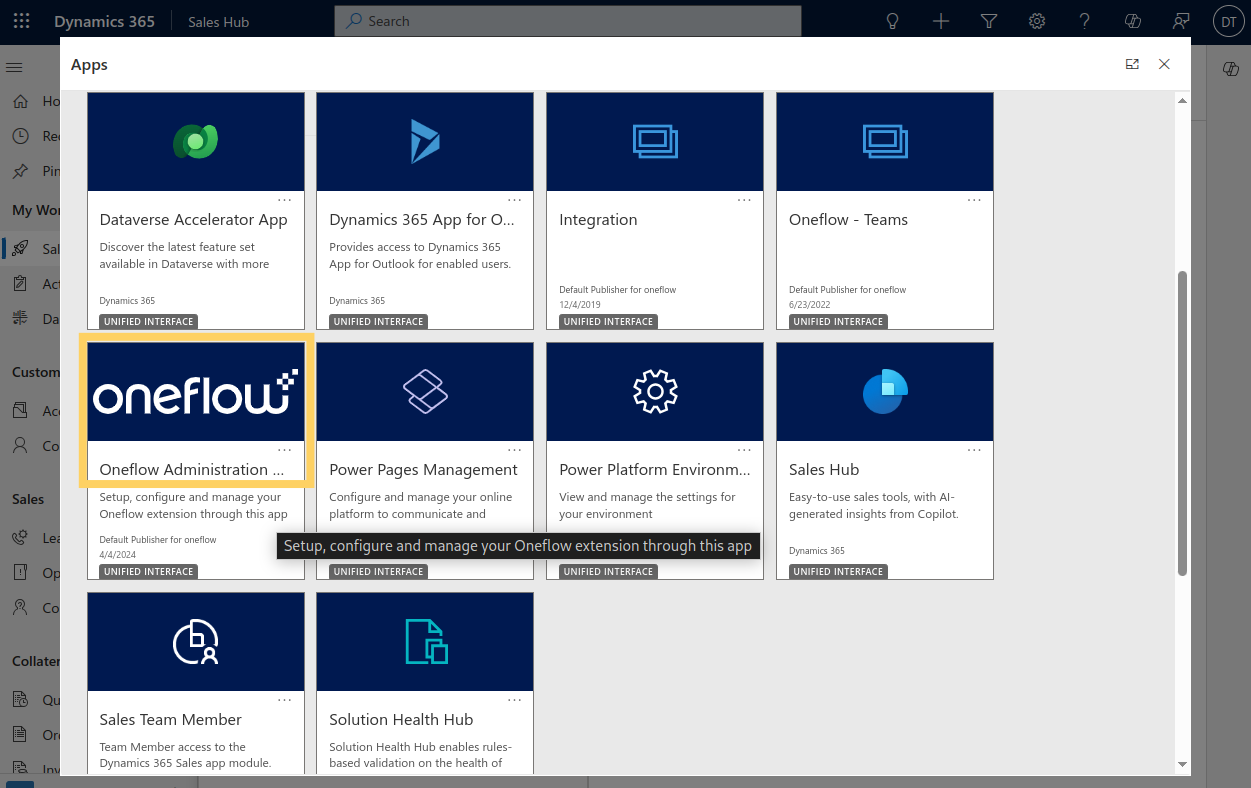Click the Leads phone icon in sidebar
Viewport: 1251px width, 788px height.
click(x=19, y=538)
